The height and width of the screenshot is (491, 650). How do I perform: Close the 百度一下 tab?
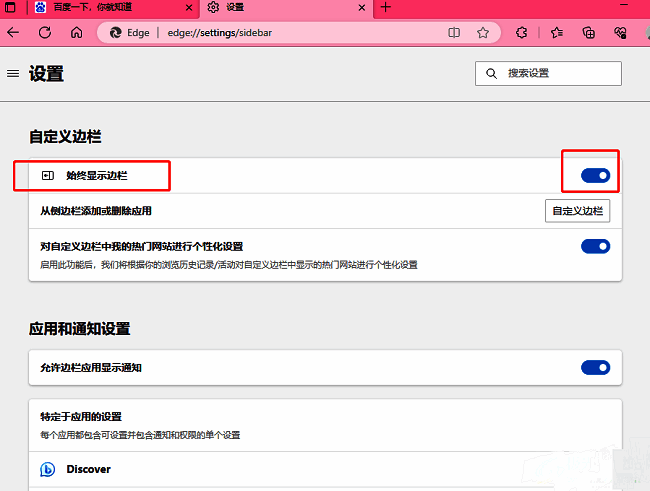(189, 7)
